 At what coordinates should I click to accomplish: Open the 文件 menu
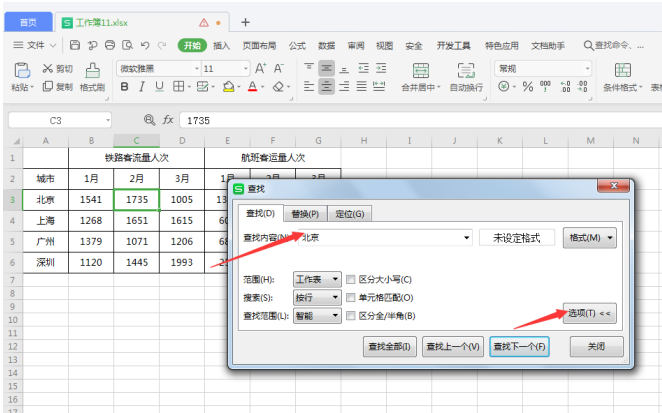pos(35,45)
